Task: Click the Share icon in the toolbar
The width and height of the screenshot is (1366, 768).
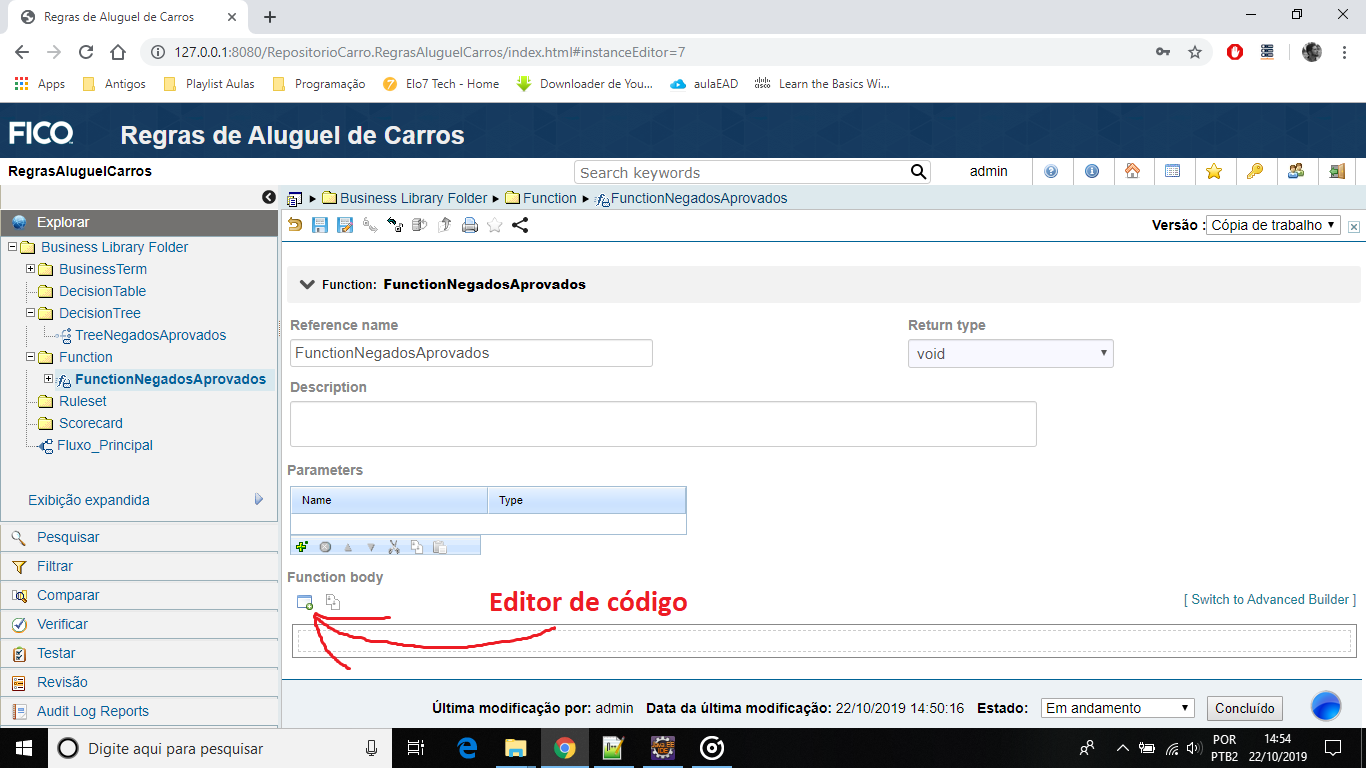Action: point(518,224)
